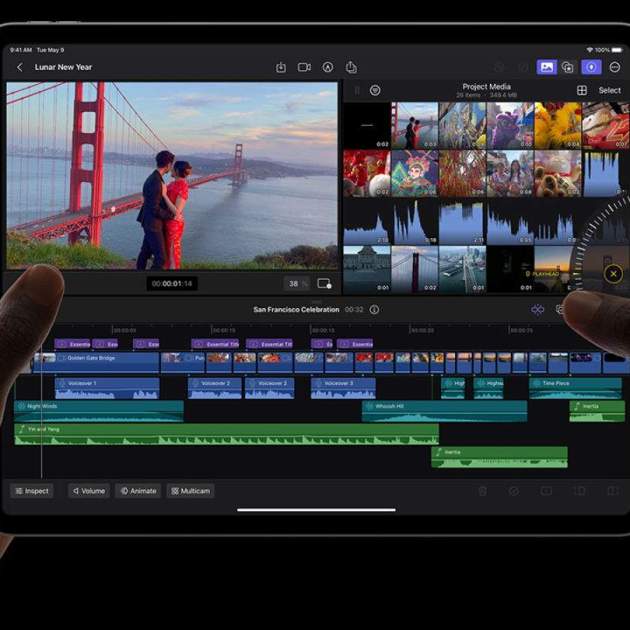Open the share/export icon
This screenshot has height=630, width=630.
(x=351, y=67)
